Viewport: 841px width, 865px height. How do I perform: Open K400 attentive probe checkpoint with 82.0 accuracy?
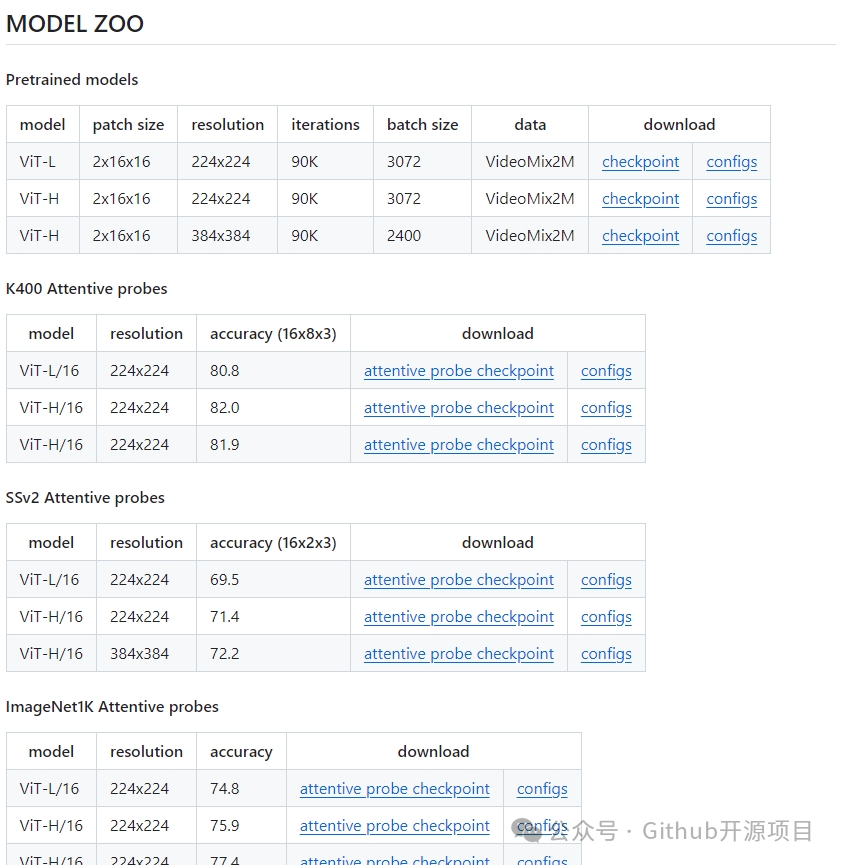point(459,408)
